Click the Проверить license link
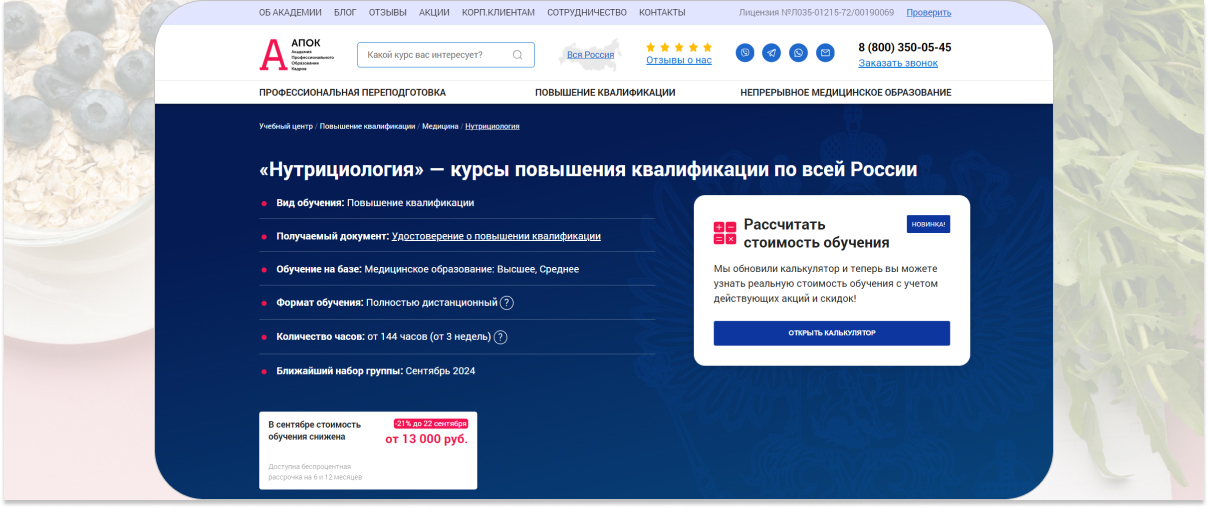This screenshot has height=508, width=1208. pos(929,13)
